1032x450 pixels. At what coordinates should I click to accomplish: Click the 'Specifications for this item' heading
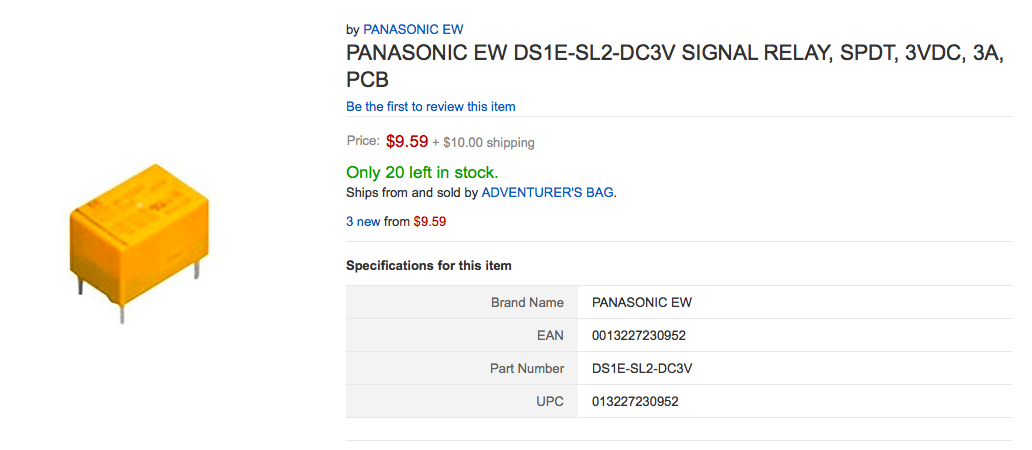tap(428, 265)
